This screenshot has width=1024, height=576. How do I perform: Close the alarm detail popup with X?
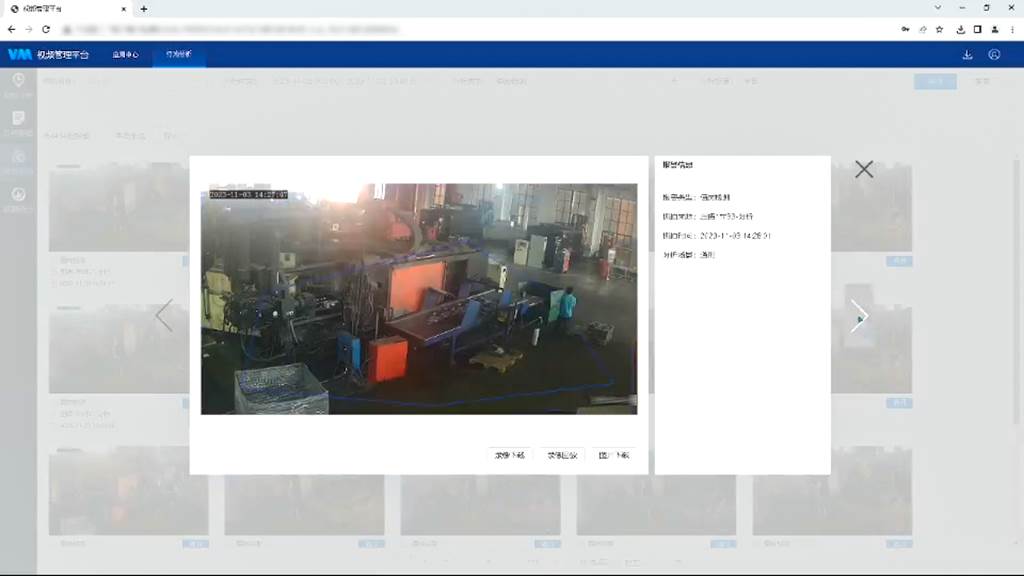coord(864,169)
